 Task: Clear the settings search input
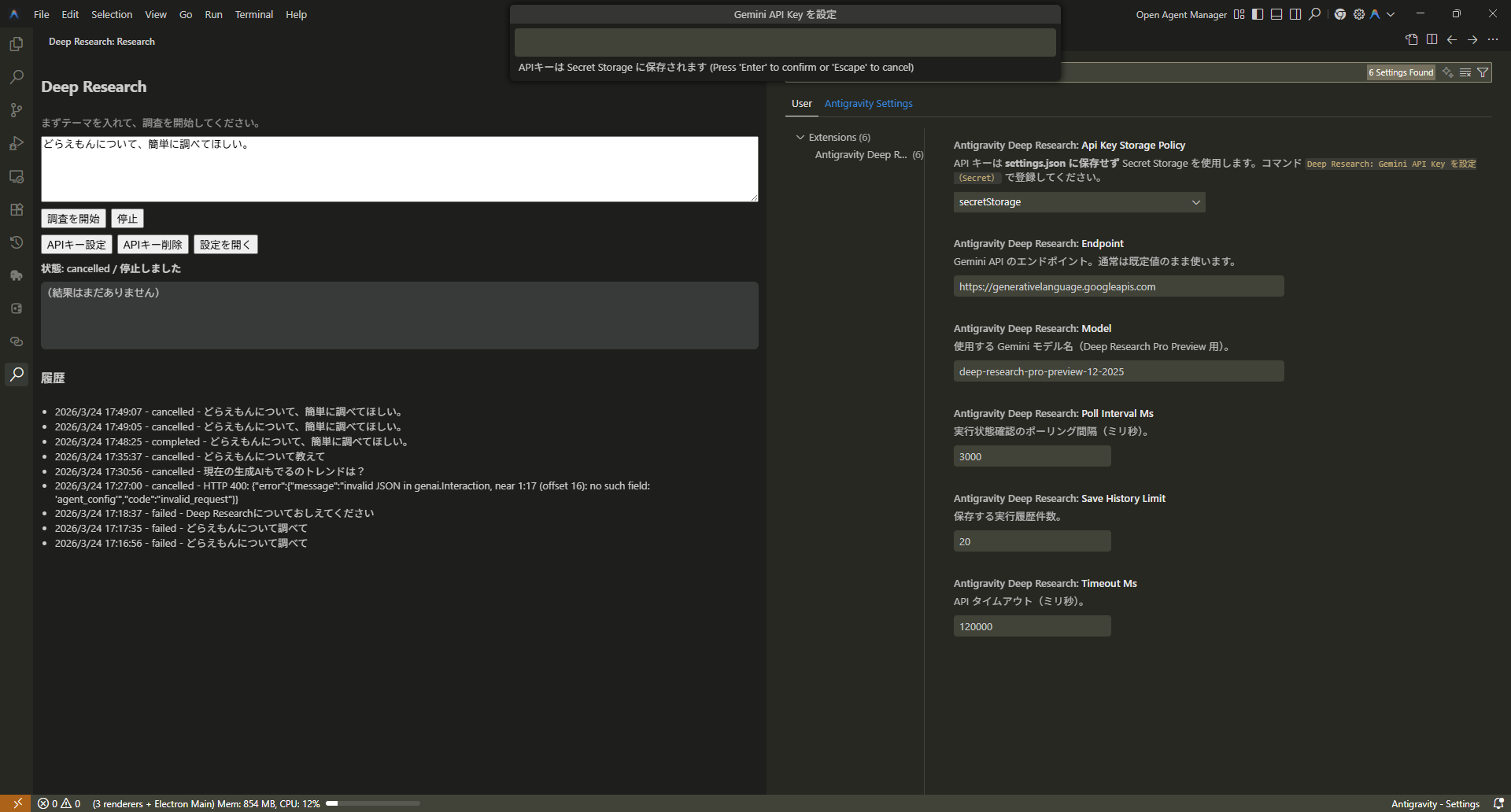(x=1465, y=72)
